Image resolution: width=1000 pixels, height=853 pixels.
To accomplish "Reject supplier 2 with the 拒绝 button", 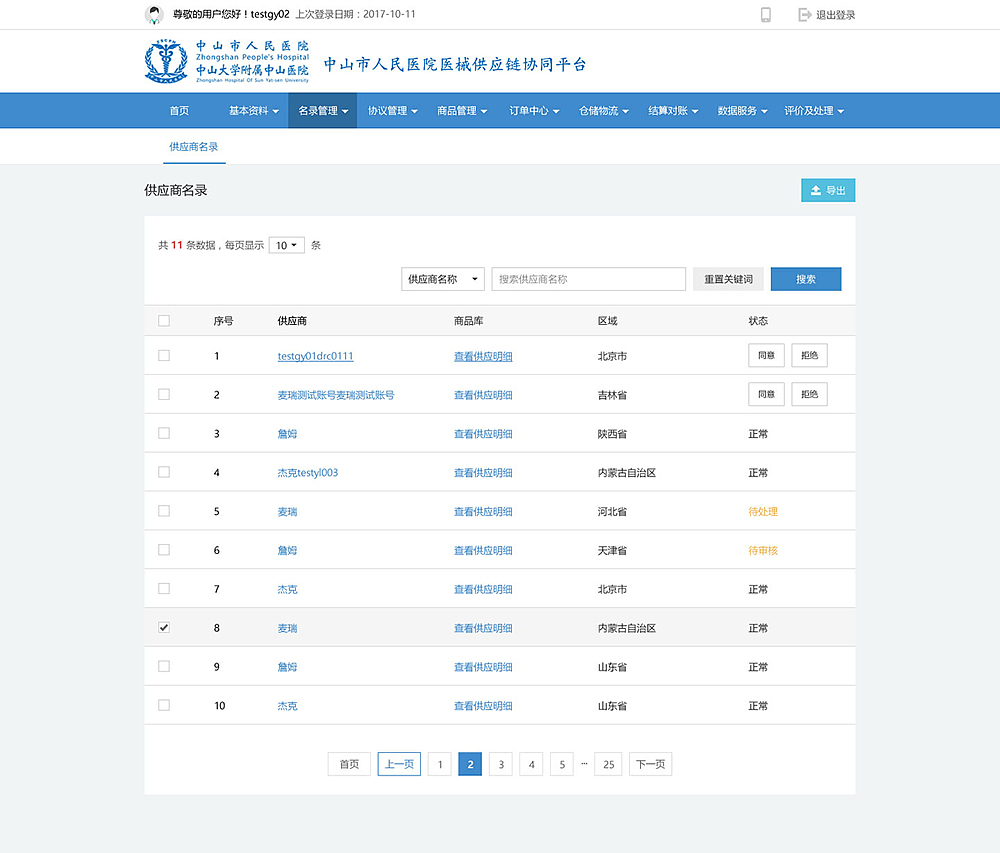I will pos(809,393).
